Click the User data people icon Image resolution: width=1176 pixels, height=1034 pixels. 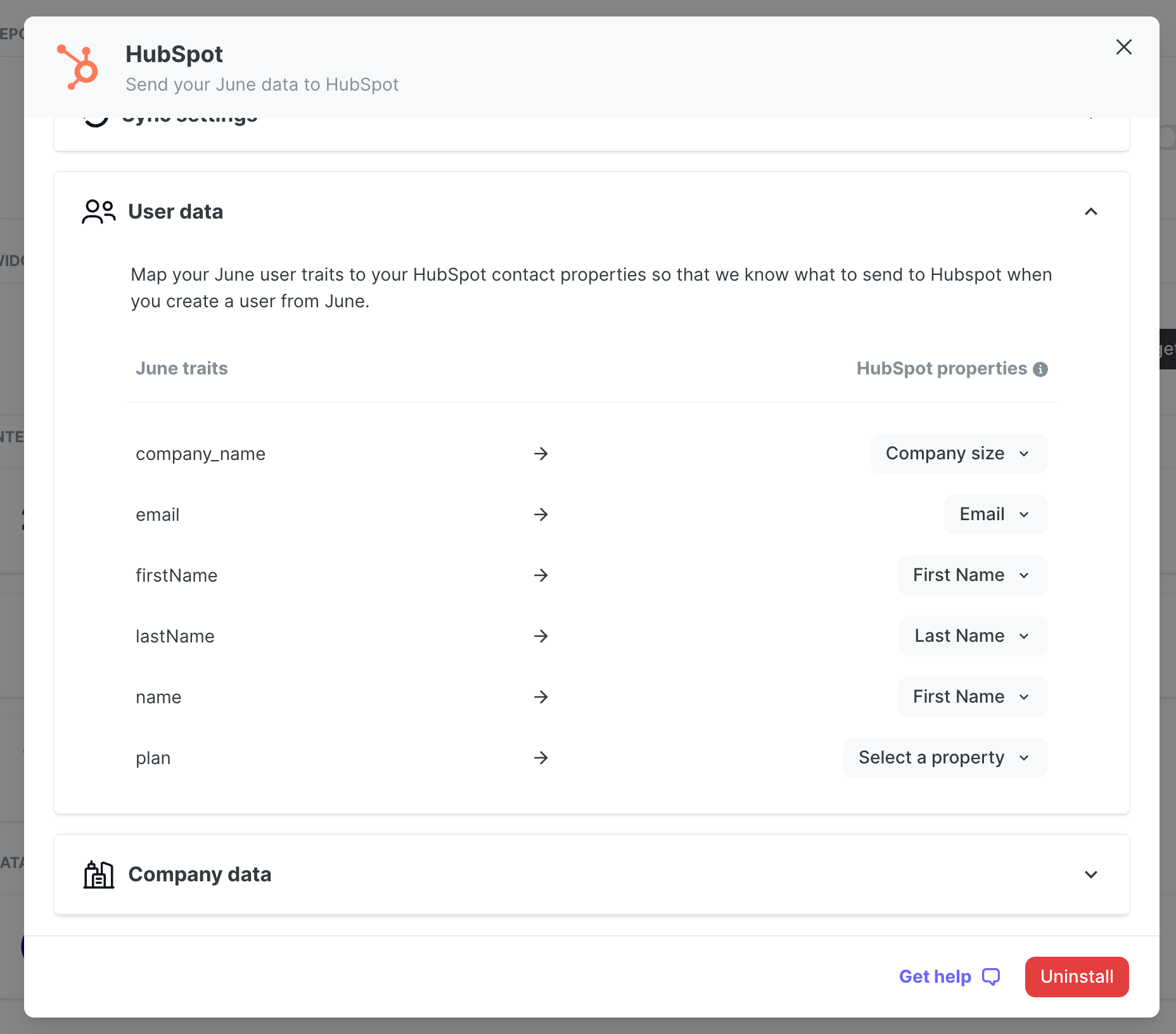point(99,212)
